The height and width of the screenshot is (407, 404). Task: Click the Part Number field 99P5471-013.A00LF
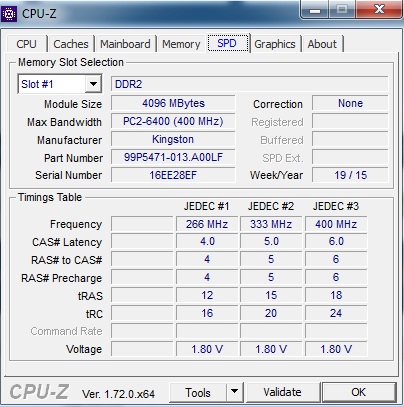click(173, 157)
